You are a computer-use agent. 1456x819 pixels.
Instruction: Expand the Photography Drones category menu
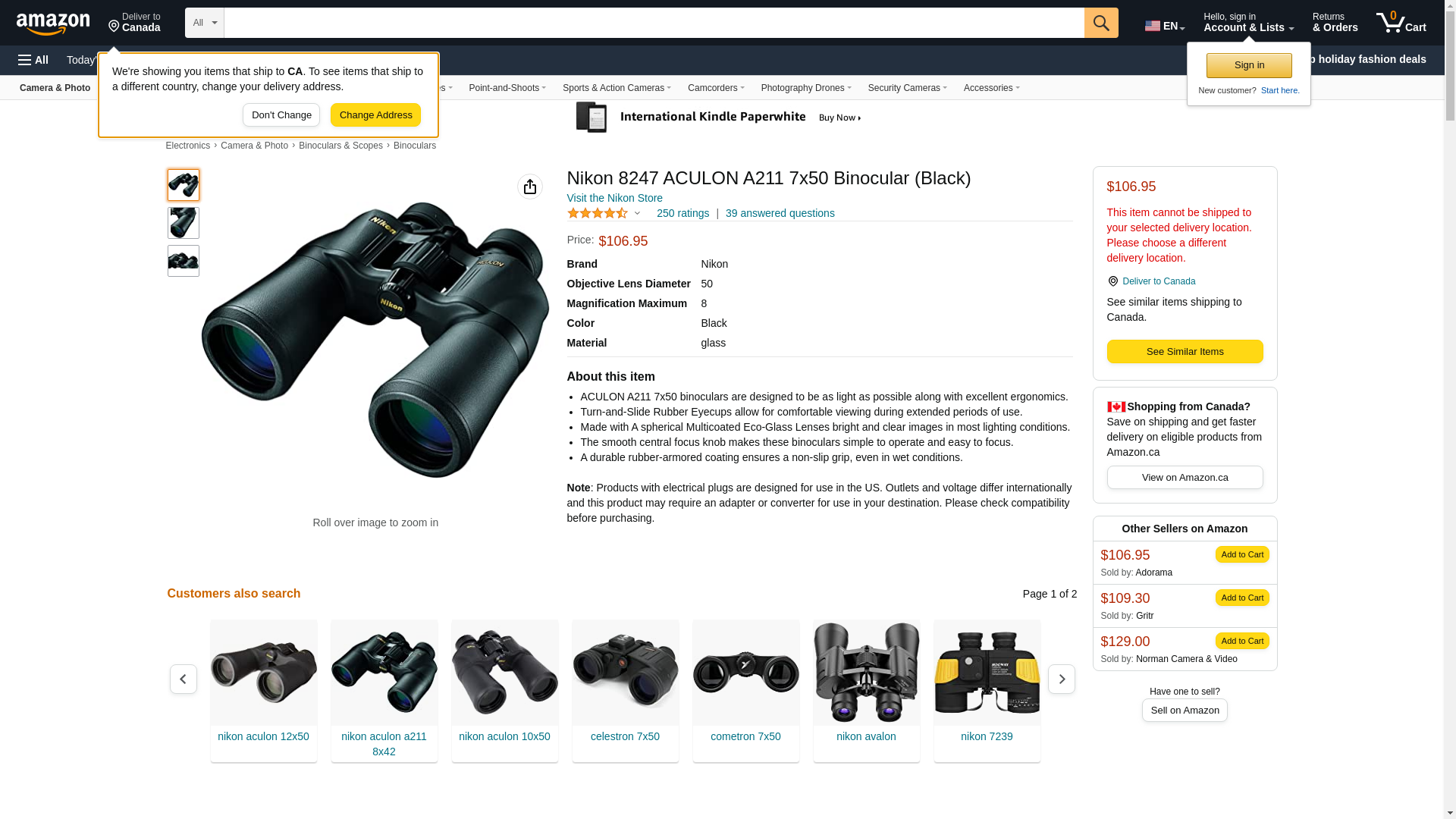coord(806,88)
